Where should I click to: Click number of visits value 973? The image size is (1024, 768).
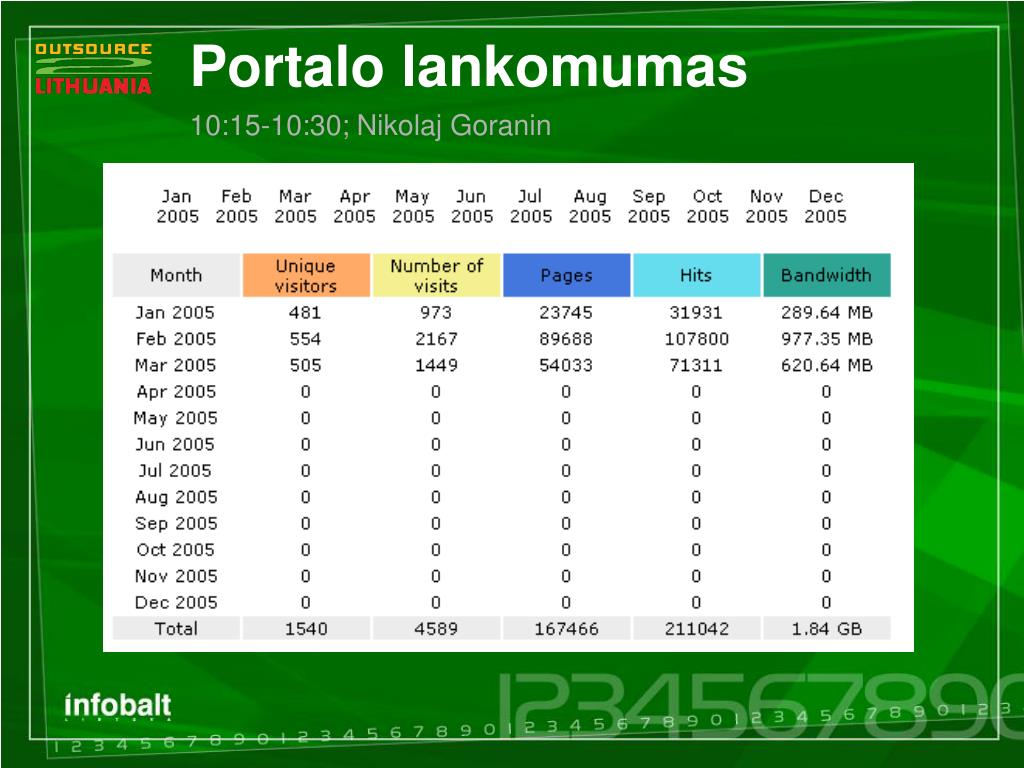click(x=436, y=313)
